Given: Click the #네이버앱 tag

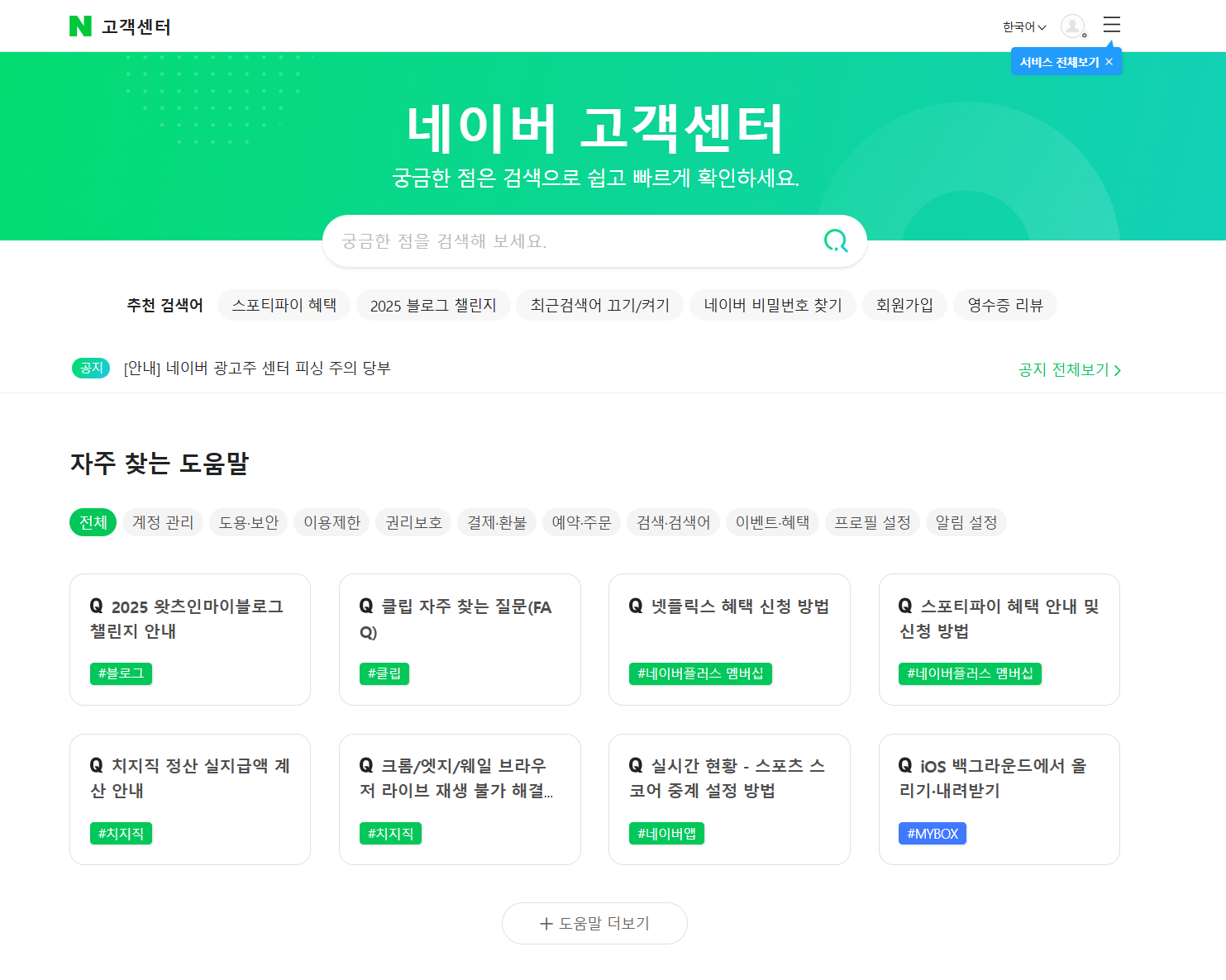Looking at the screenshot, I should (x=666, y=834).
